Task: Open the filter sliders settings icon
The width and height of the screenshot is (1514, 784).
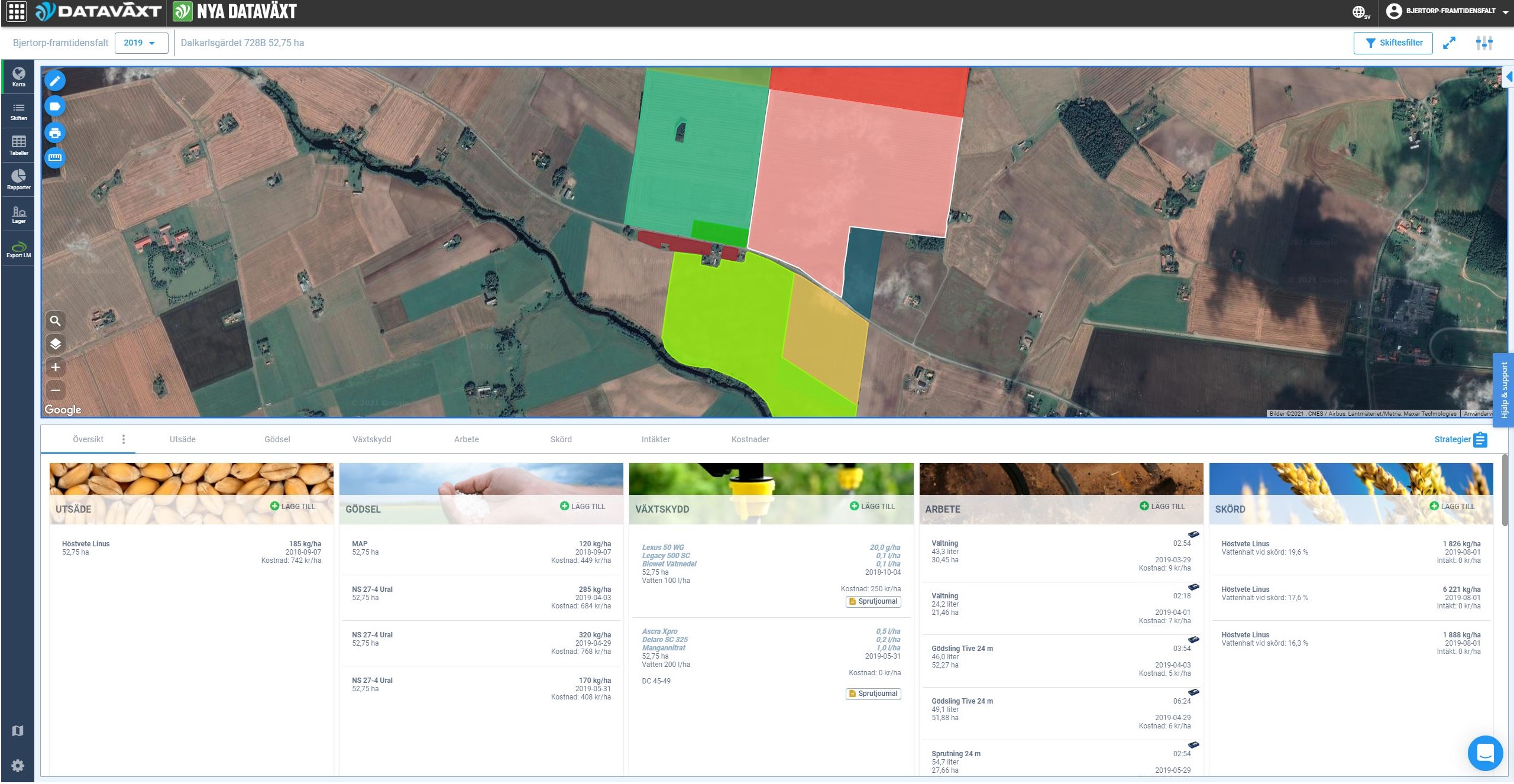Action: pyautogui.click(x=1484, y=43)
